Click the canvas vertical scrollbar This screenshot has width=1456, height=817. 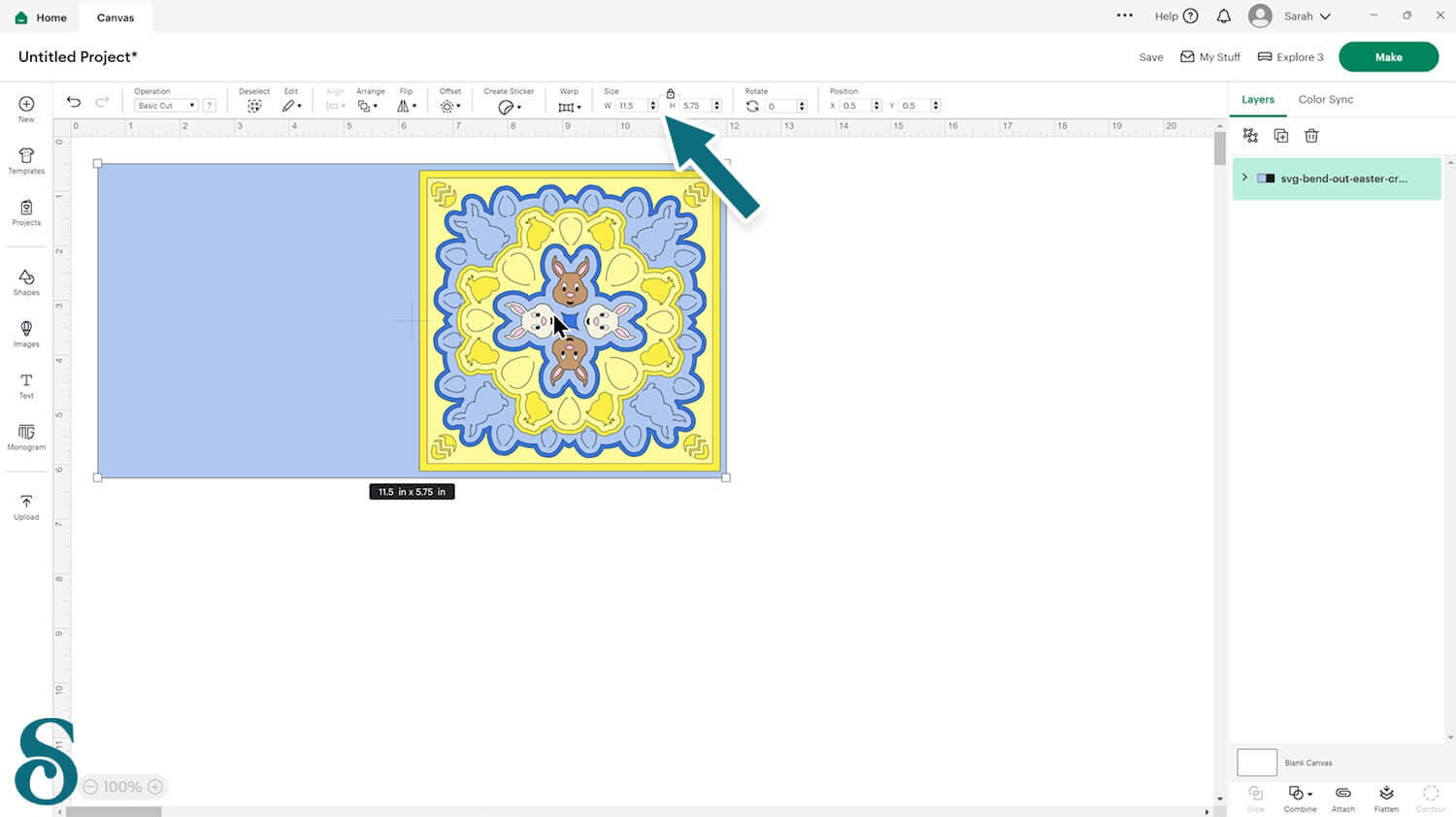click(1220, 147)
